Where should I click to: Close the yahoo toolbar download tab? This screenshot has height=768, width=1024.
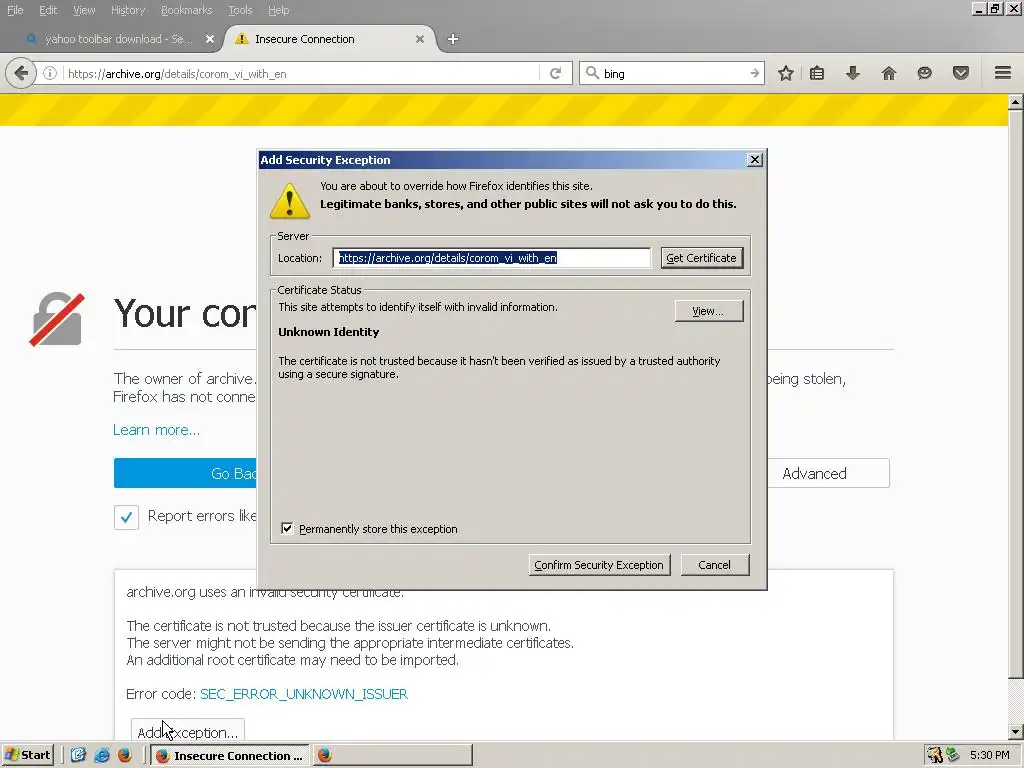click(210, 39)
